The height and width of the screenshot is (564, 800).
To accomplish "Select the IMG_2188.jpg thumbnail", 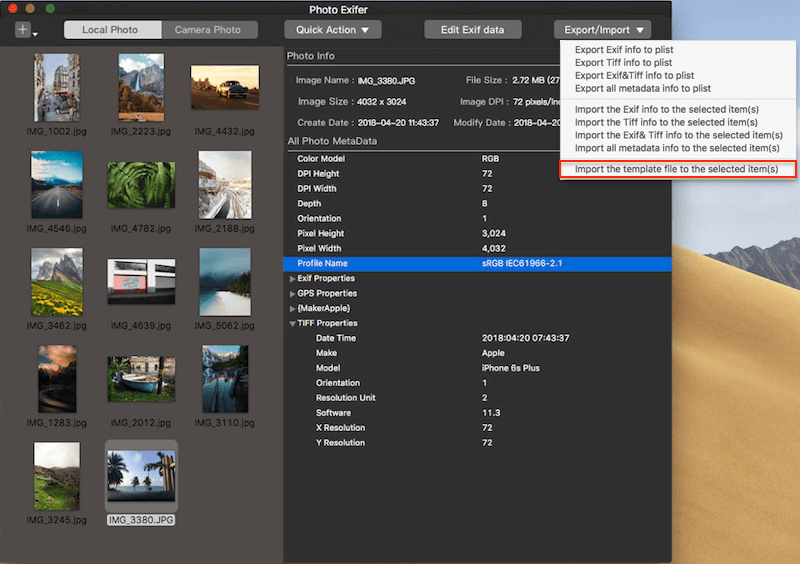I will point(225,185).
